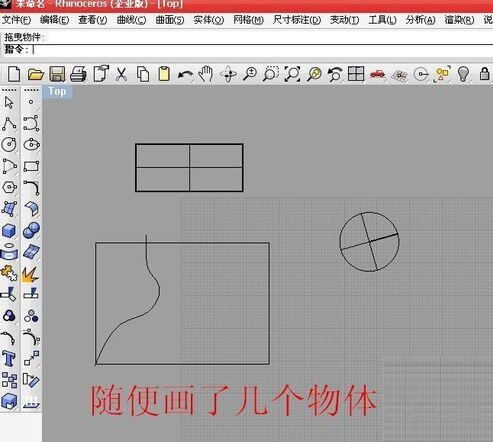Open the 编辑(E) menu

tap(54, 20)
